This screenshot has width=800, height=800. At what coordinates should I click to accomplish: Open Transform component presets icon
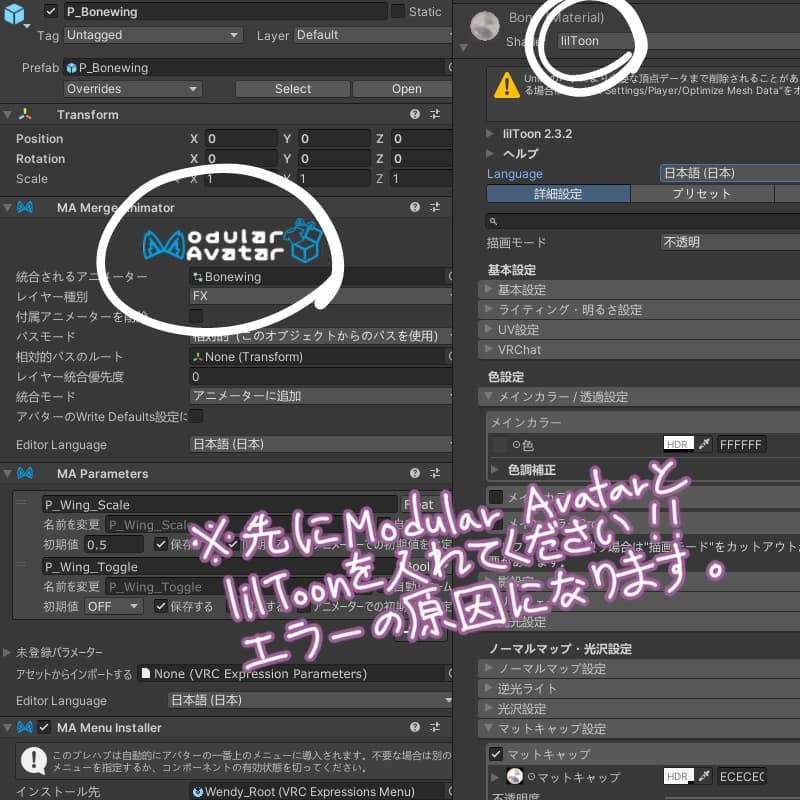click(435, 114)
